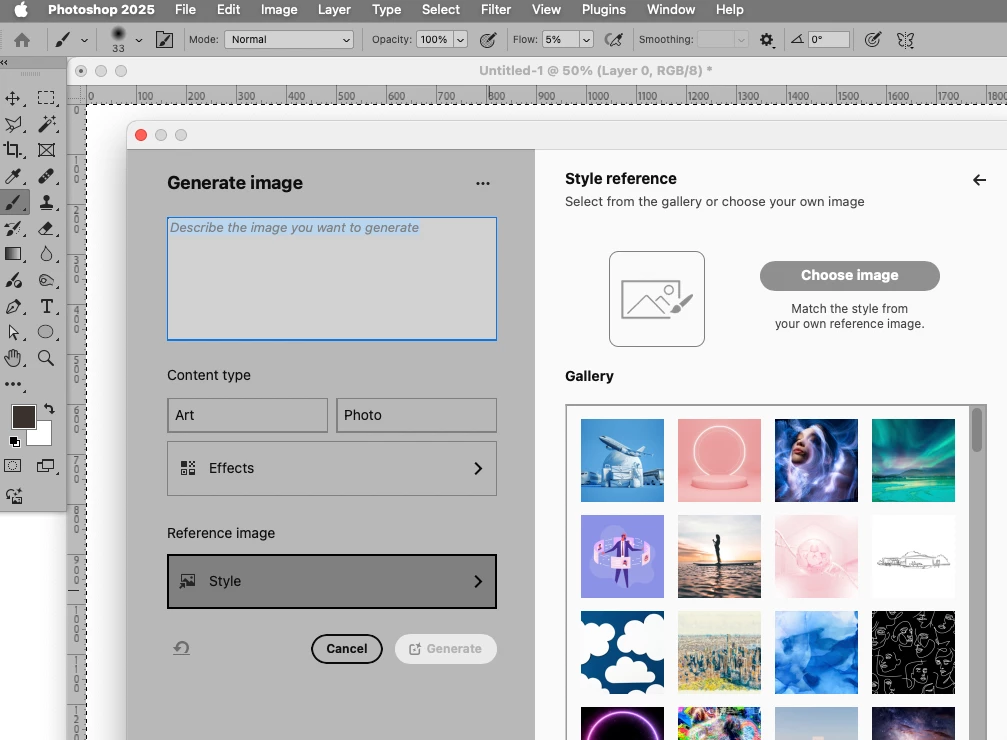Open the Photoshop 2025 app menu
1007x740 pixels.
(x=101, y=10)
